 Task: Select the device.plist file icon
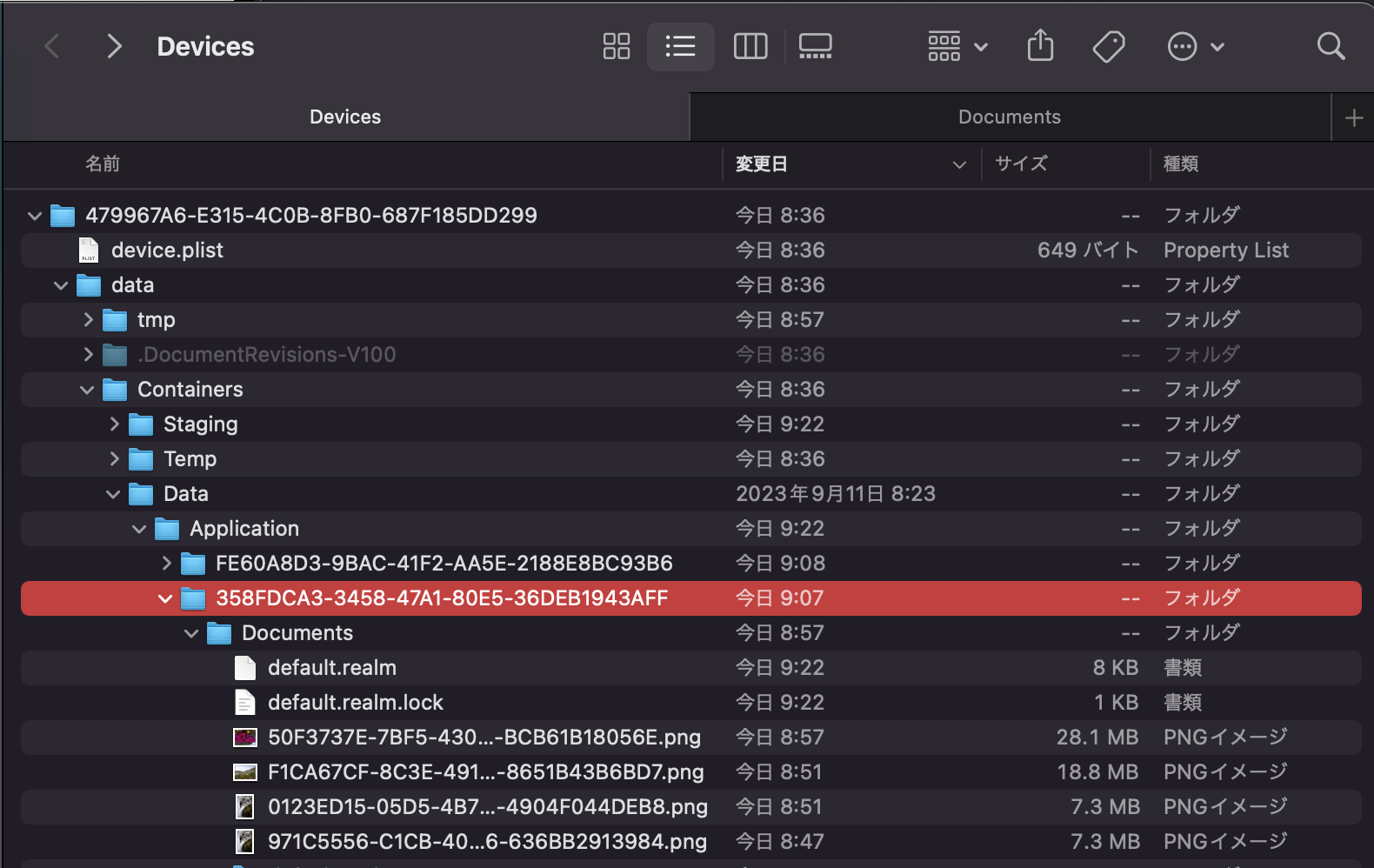tap(89, 250)
